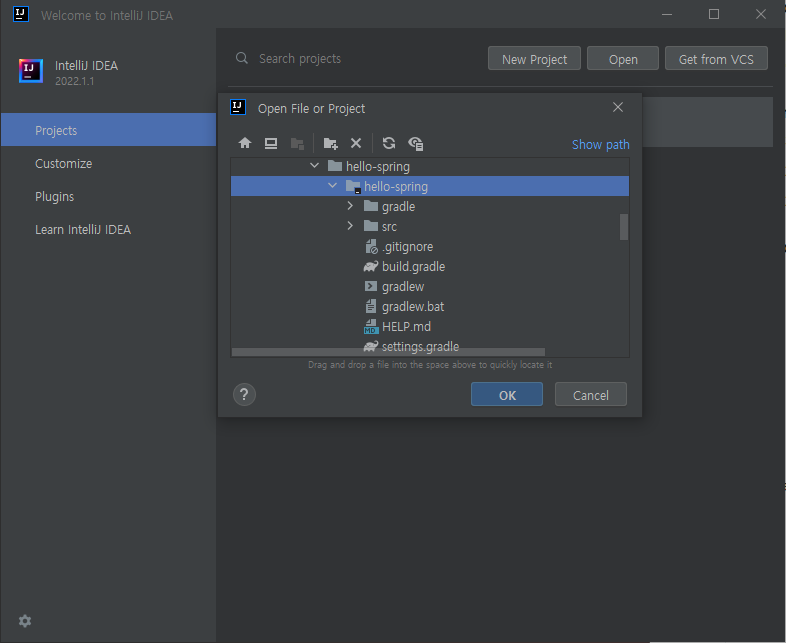Click the HELP.md markdown icon
Viewport: 786px width, 643px height.
tap(371, 327)
